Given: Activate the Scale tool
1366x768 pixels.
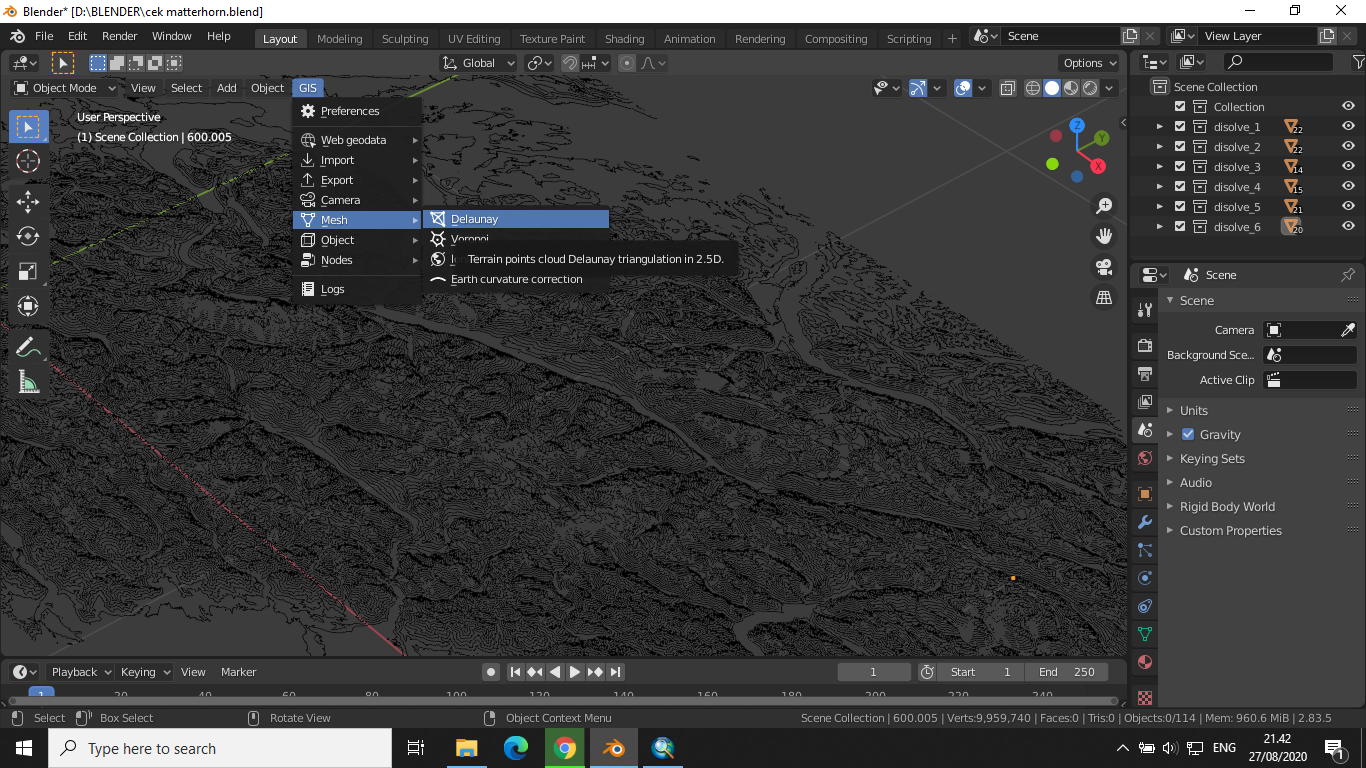Looking at the screenshot, I should (x=28, y=271).
